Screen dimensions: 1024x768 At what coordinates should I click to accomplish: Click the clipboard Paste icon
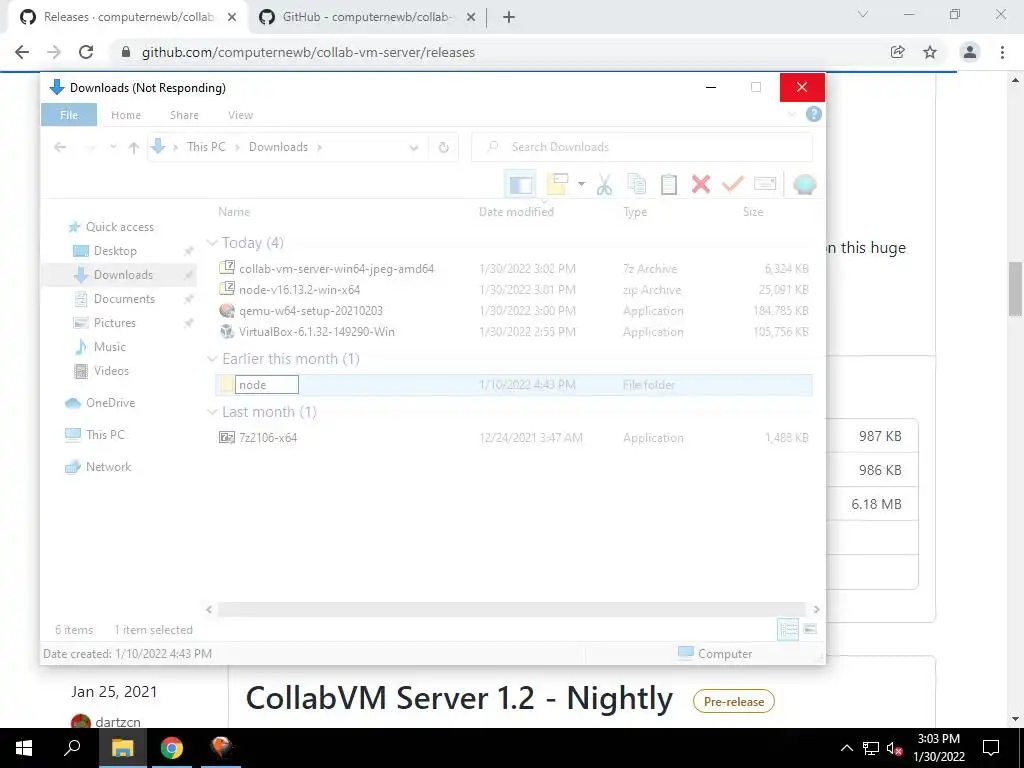click(x=669, y=185)
